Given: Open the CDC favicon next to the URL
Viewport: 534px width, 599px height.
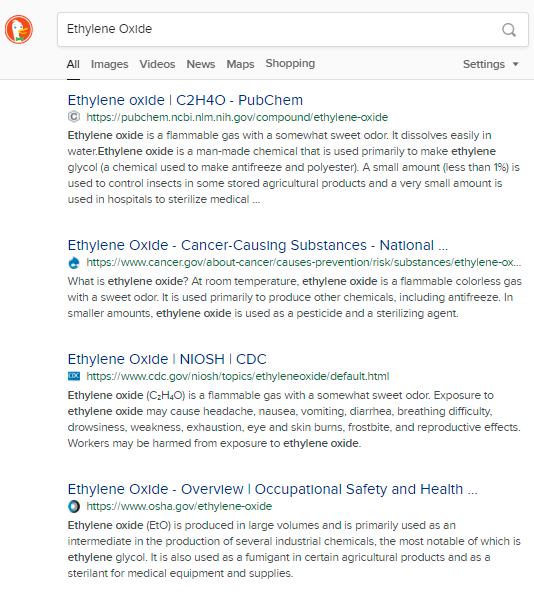Looking at the screenshot, I should [74, 376].
